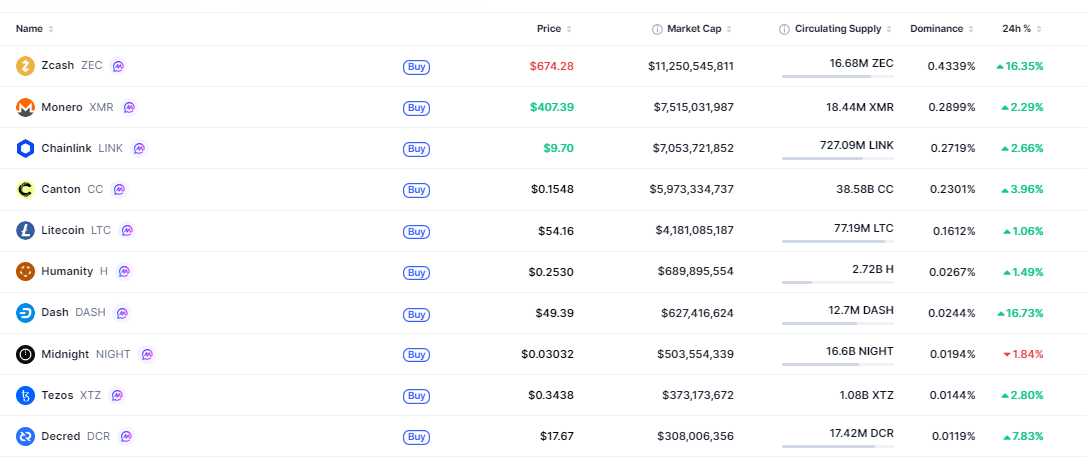
Task: Open the Chainlink name link
Action: 67,148
